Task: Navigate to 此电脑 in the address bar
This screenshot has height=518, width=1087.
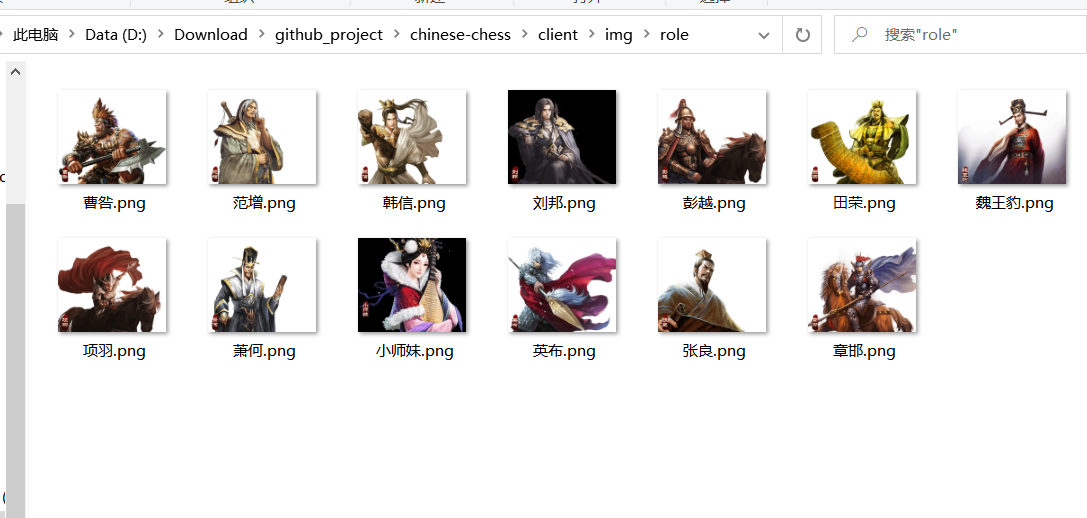Action: tap(35, 35)
